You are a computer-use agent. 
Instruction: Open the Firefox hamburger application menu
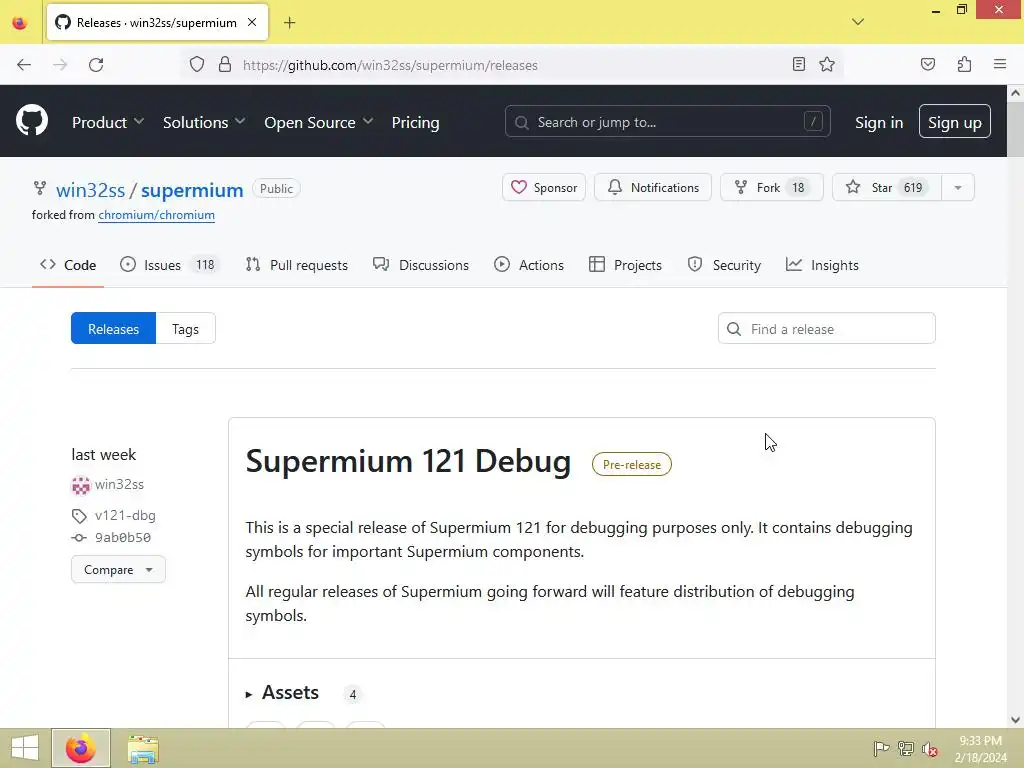(1000, 64)
